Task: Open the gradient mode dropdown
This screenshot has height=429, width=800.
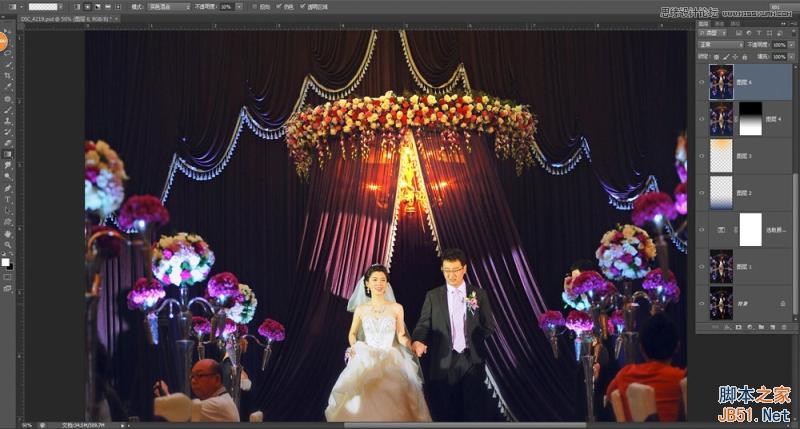Action: (x=169, y=7)
